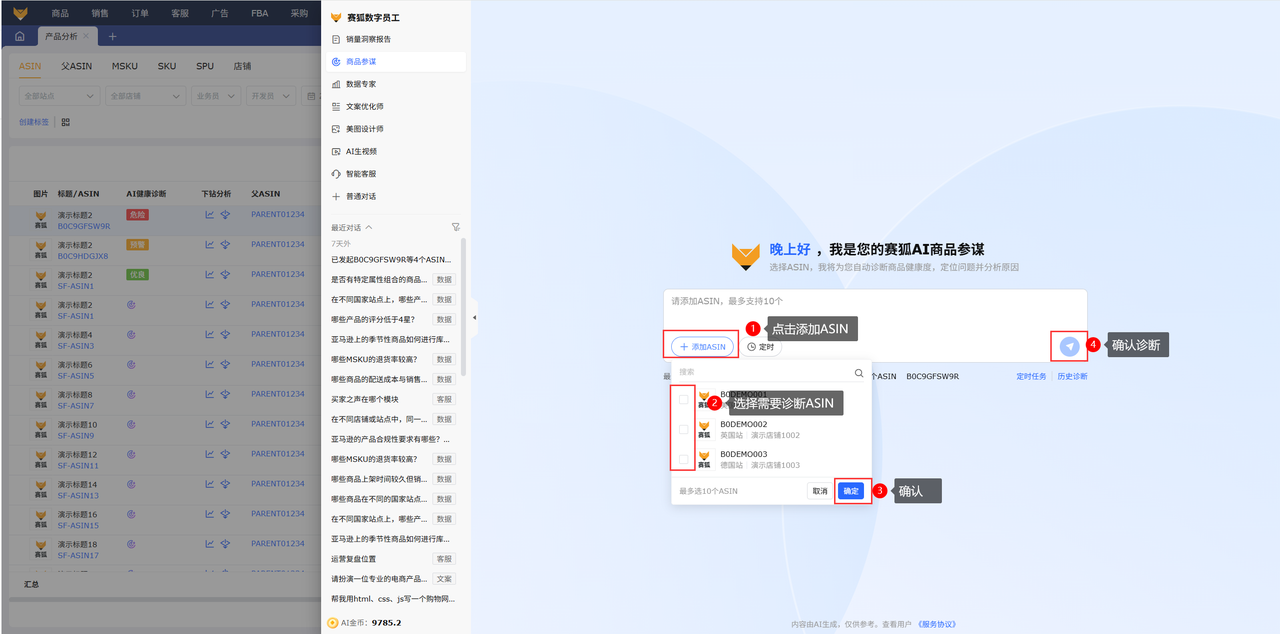Click the AI金币 coin icon

coord(333,622)
